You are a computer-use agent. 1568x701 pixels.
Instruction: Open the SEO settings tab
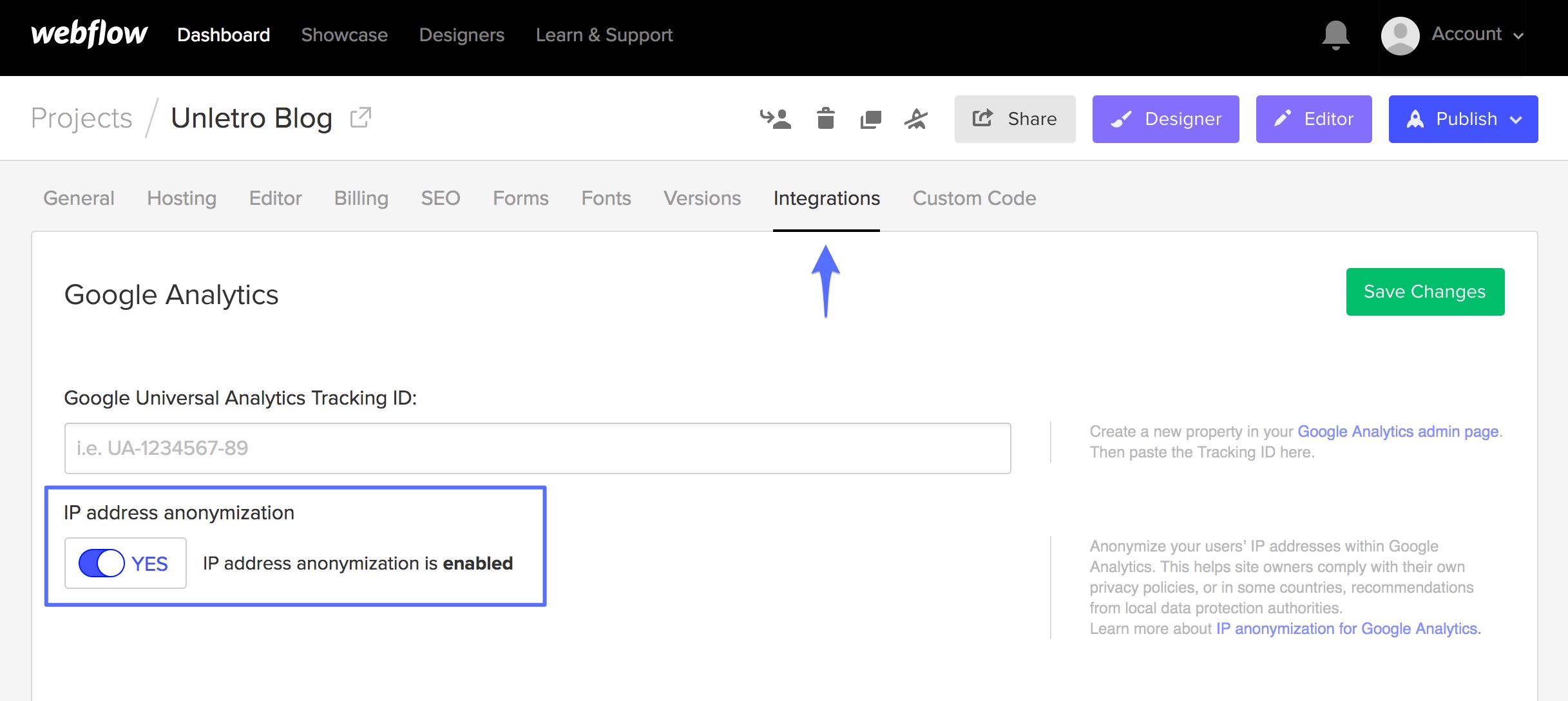(x=440, y=198)
